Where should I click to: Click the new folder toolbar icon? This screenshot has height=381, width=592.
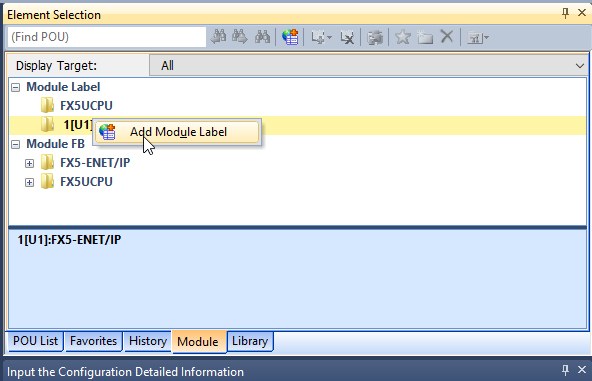point(425,37)
